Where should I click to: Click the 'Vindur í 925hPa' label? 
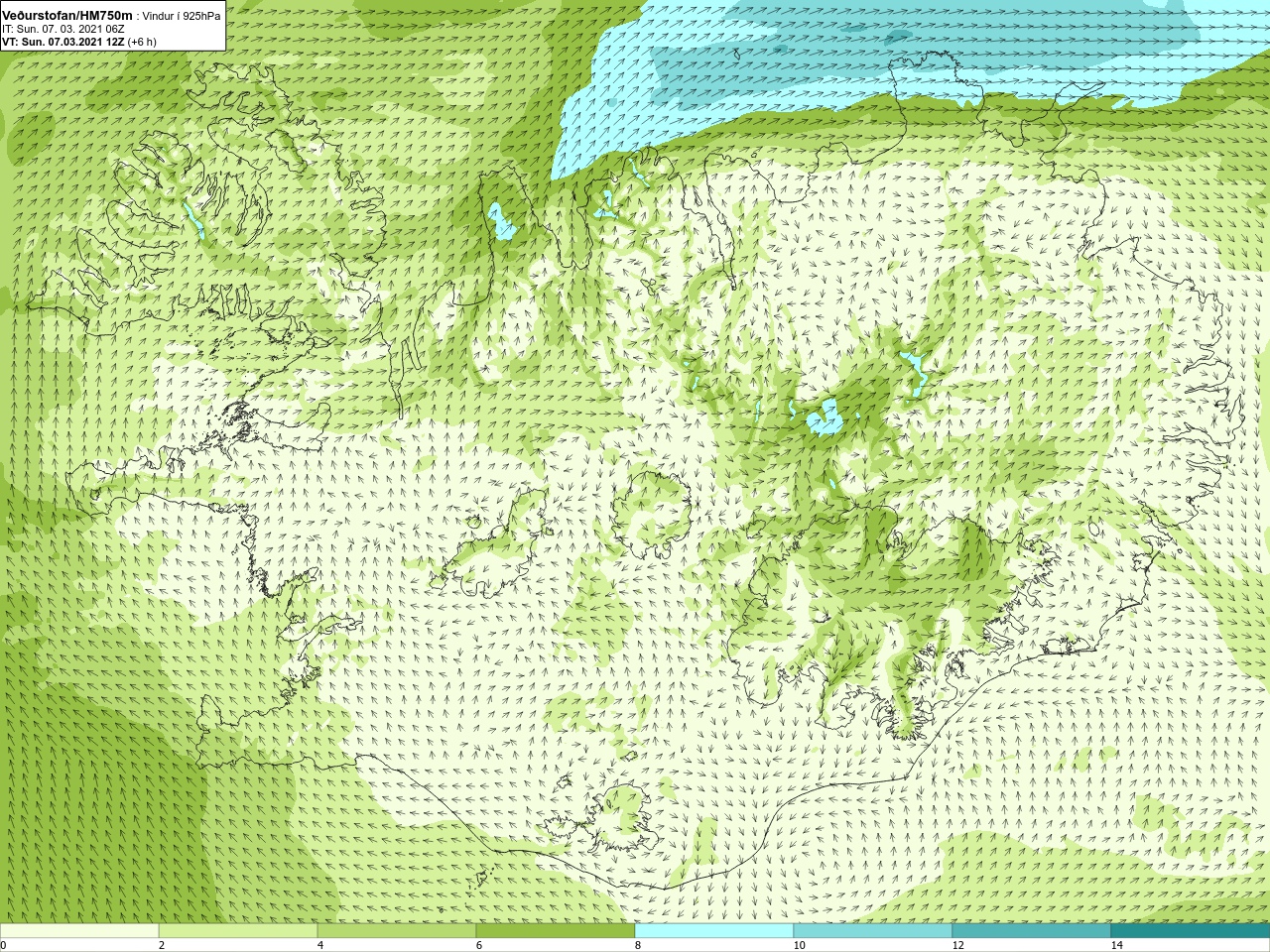[x=182, y=16]
